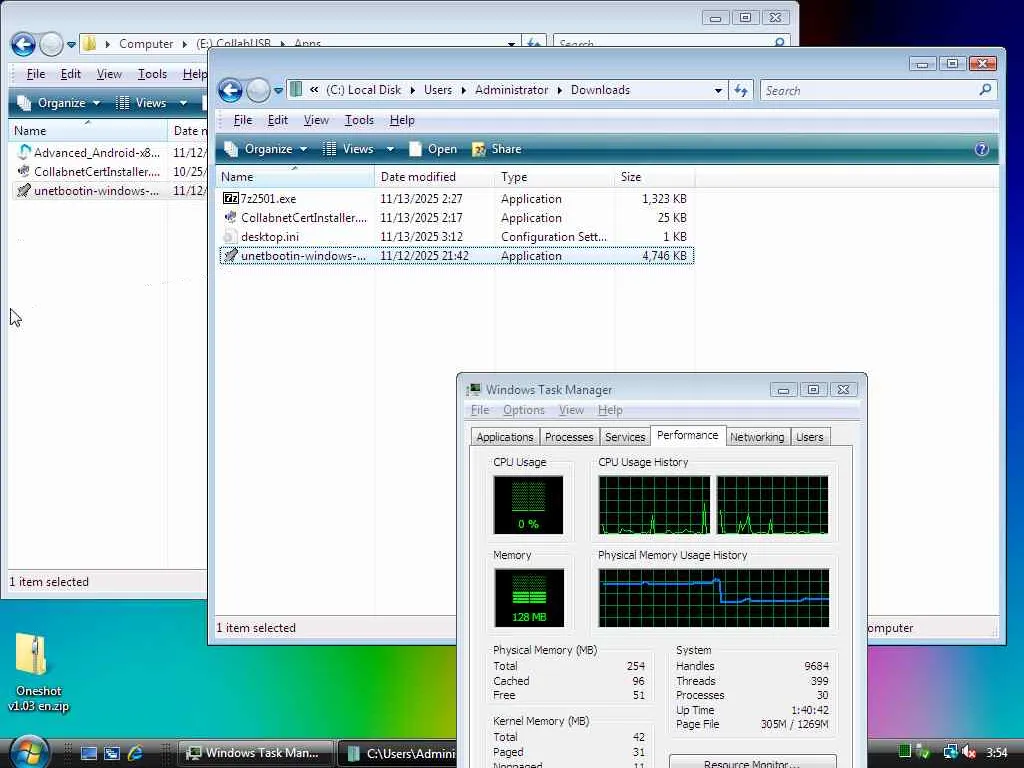Expand the hidden path chevron in address bar
Viewport: 1024px width, 768px height.
click(x=314, y=90)
